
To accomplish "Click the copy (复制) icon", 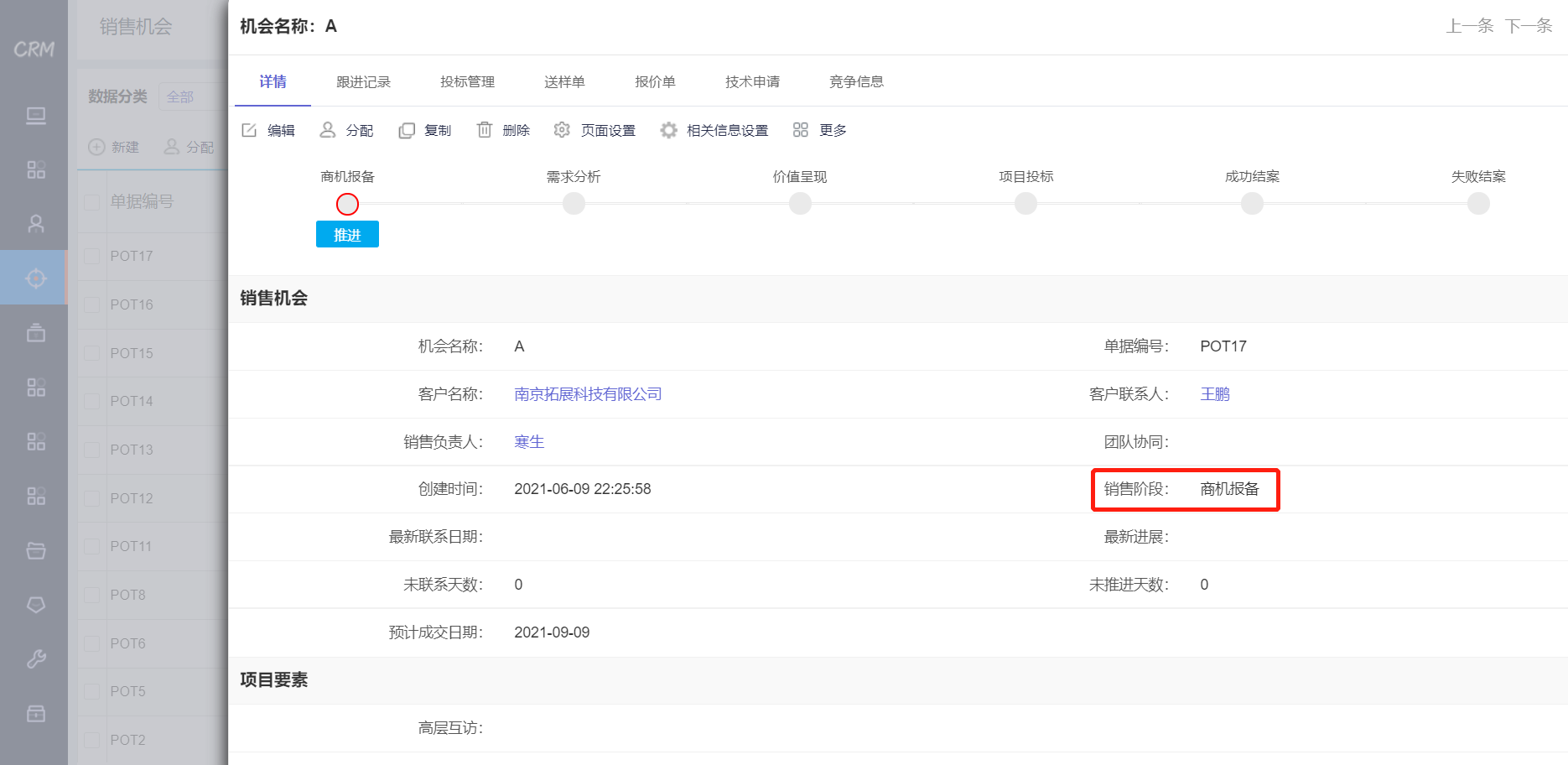I will tap(407, 129).
